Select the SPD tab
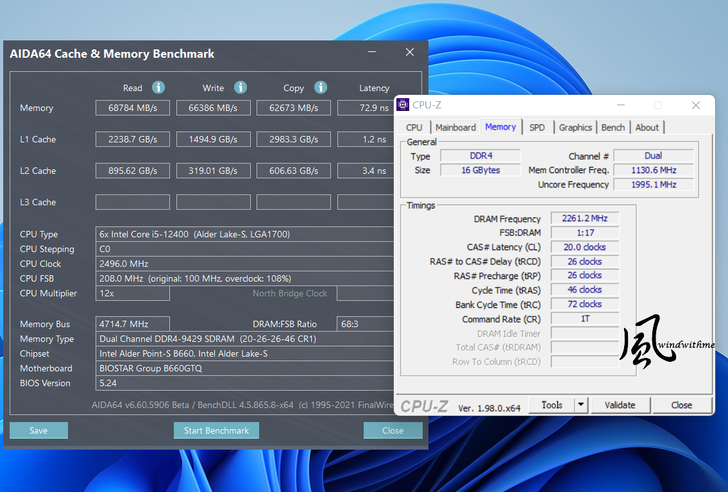This screenshot has width=728, height=492. pyautogui.click(x=537, y=127)
